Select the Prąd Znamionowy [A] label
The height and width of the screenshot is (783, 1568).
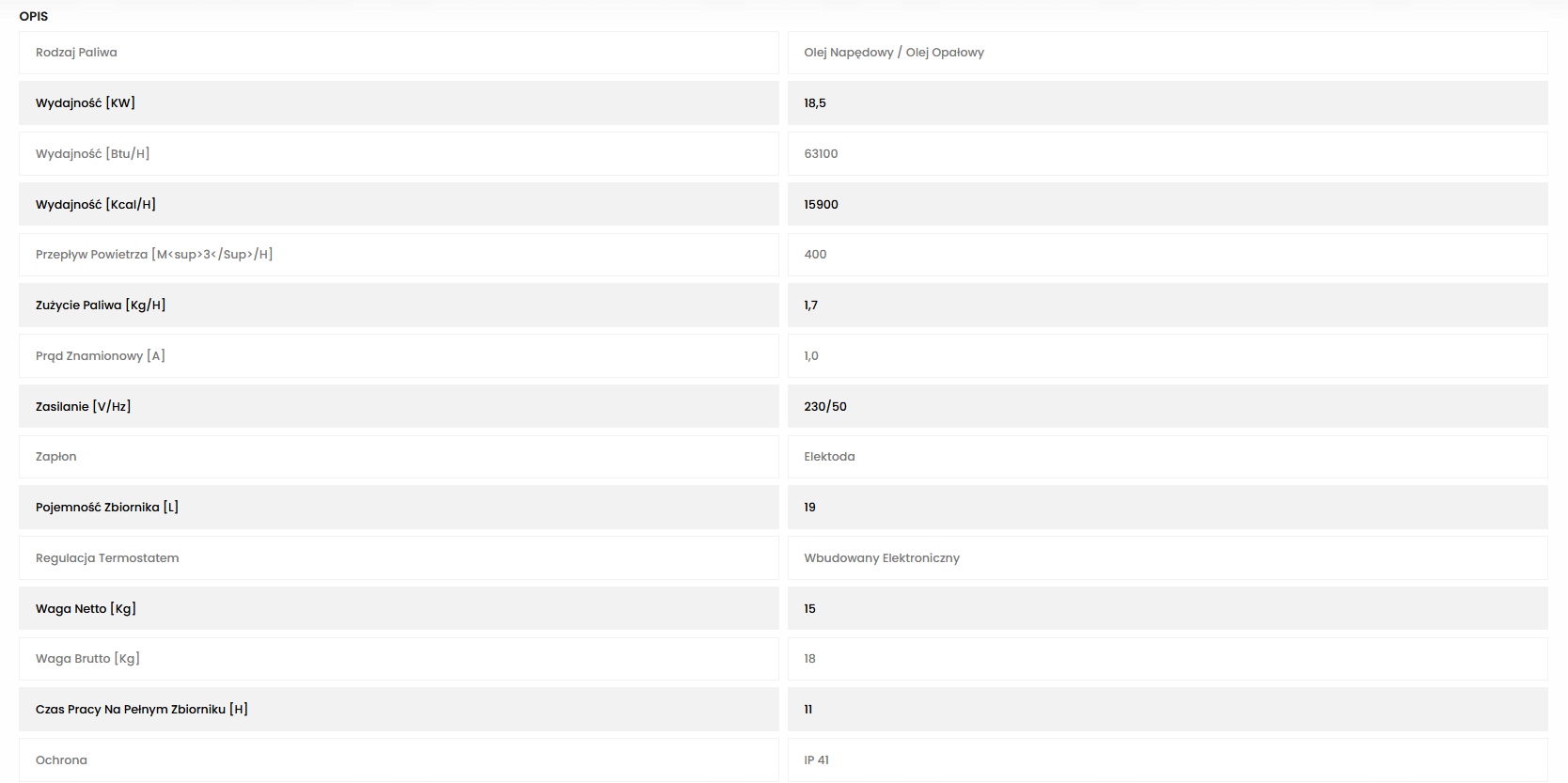[101, 356]
